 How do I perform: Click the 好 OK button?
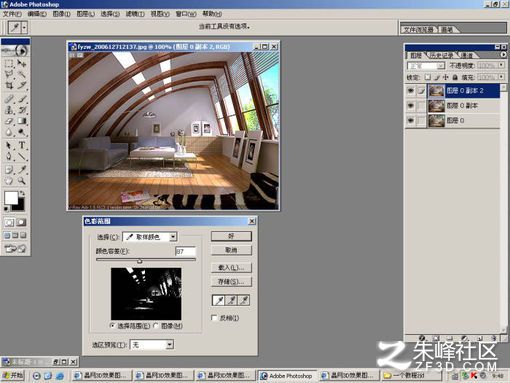(231, 236)
